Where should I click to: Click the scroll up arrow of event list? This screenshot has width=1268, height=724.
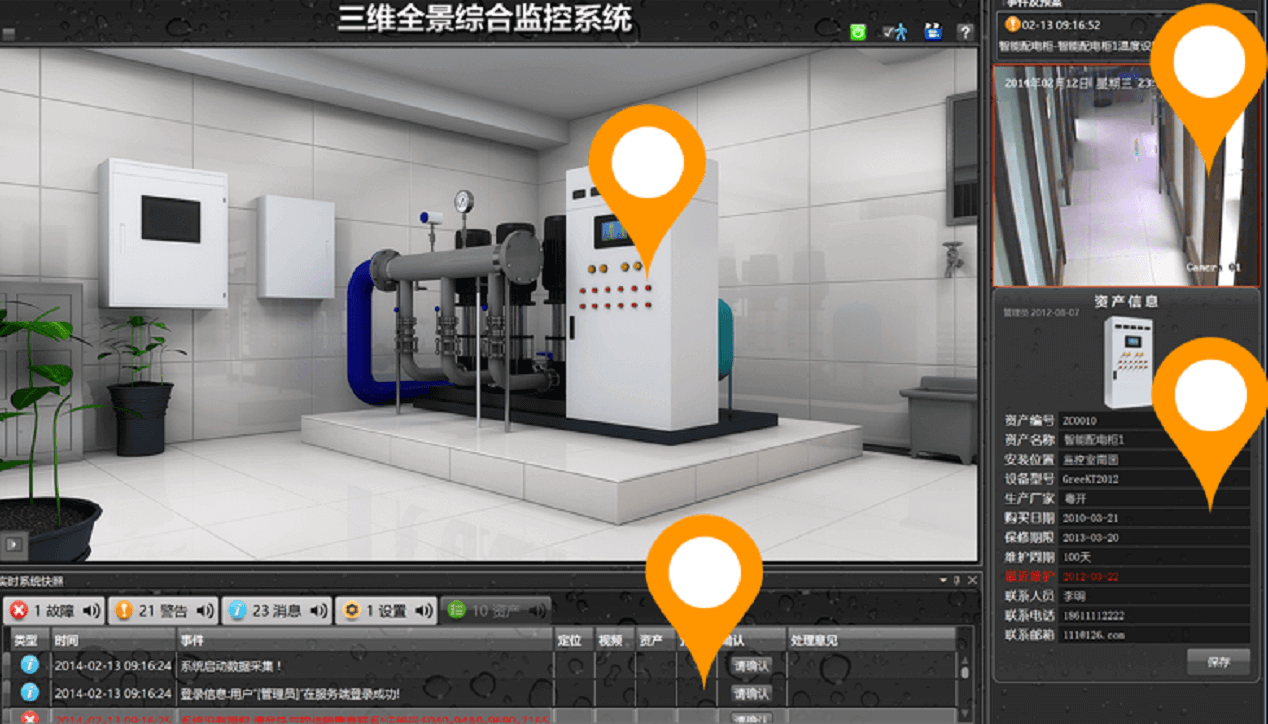tap(965, 658)
